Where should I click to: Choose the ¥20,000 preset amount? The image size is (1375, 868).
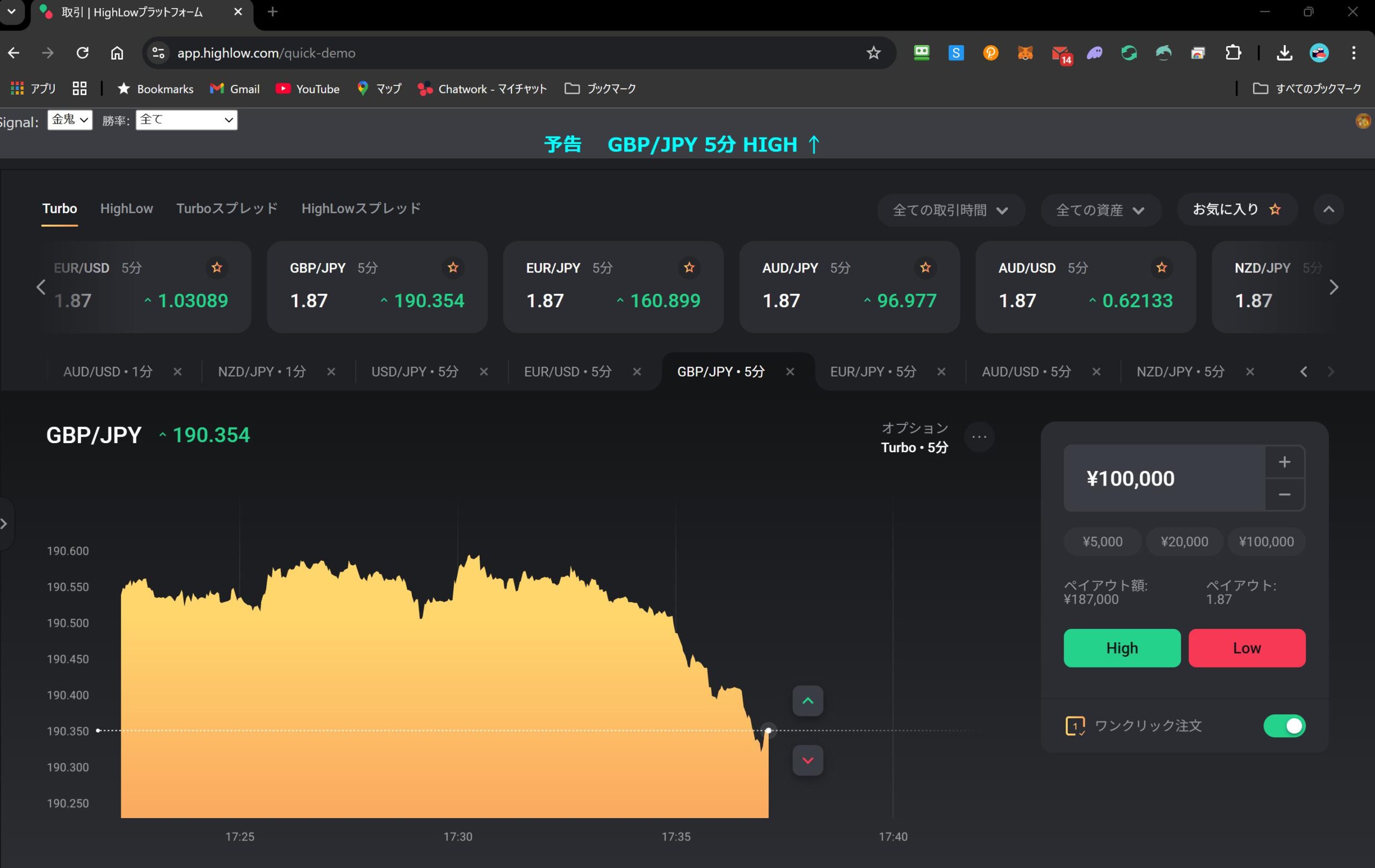tap(1184, 541)
